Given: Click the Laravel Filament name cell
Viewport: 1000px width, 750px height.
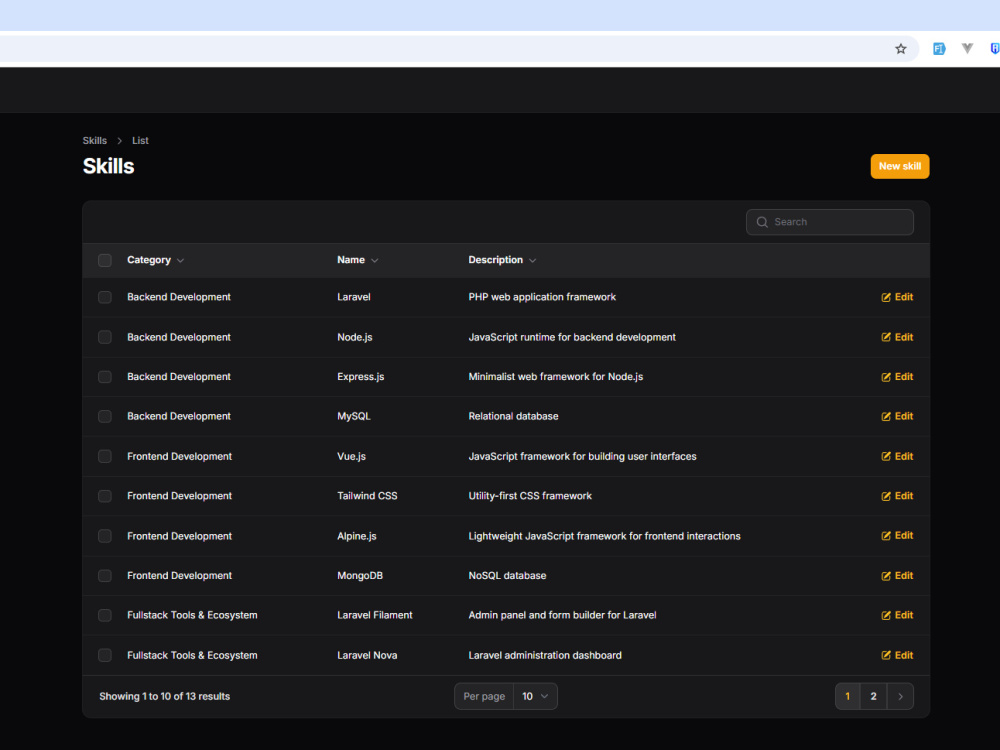Looking at the screenshot, I should 374,615.
